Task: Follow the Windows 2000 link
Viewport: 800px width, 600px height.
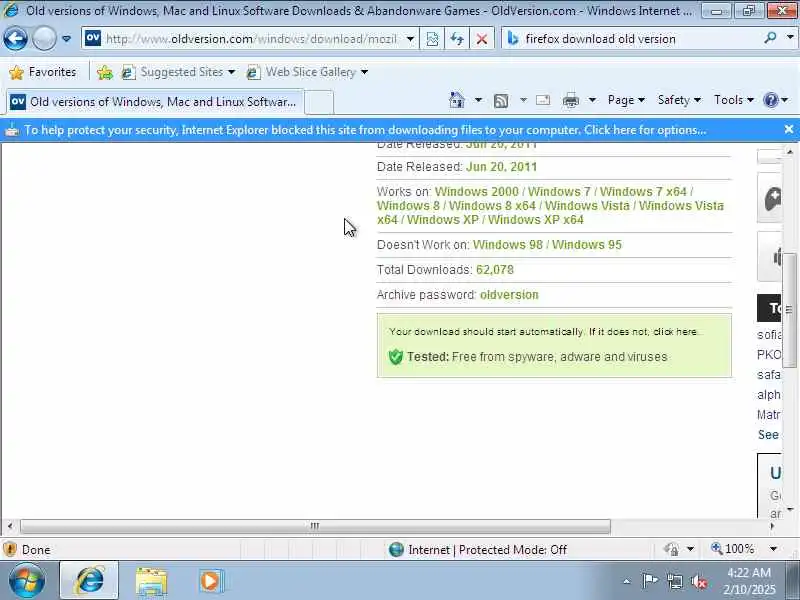Action: [x=477, y=192]
